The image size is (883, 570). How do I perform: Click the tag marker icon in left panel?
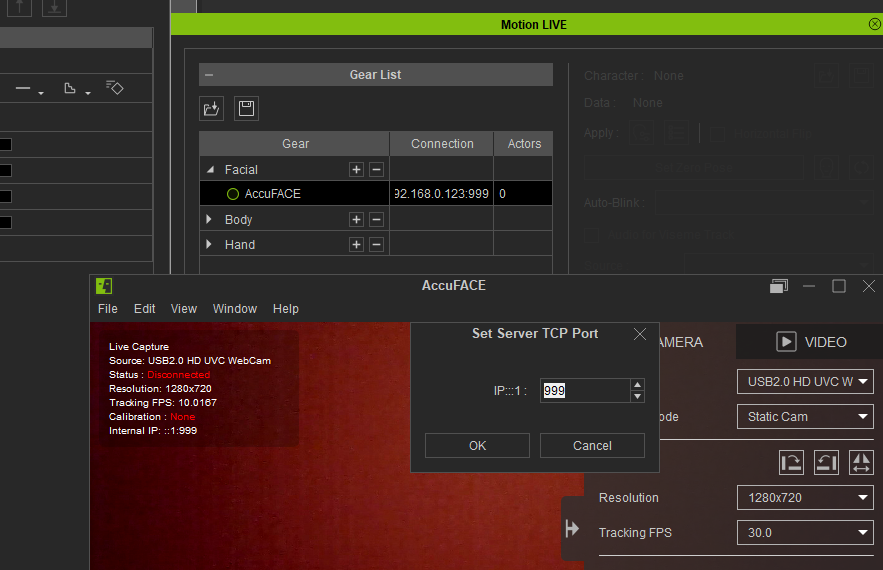(x=115, y=88)
